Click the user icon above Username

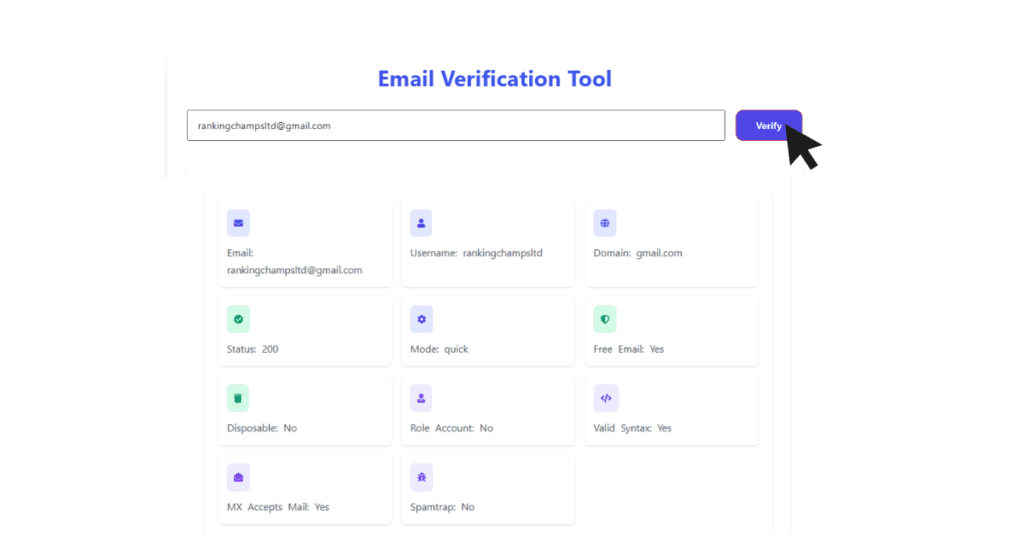(421, 223)
